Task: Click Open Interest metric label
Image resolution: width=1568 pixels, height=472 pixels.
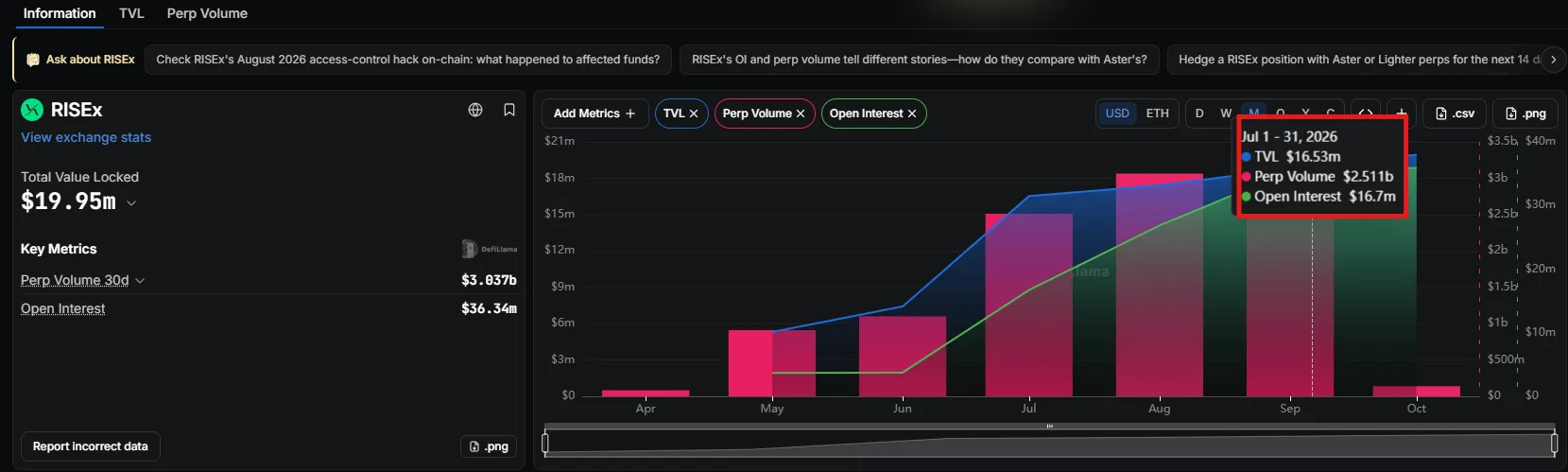Action: (62, 308)
